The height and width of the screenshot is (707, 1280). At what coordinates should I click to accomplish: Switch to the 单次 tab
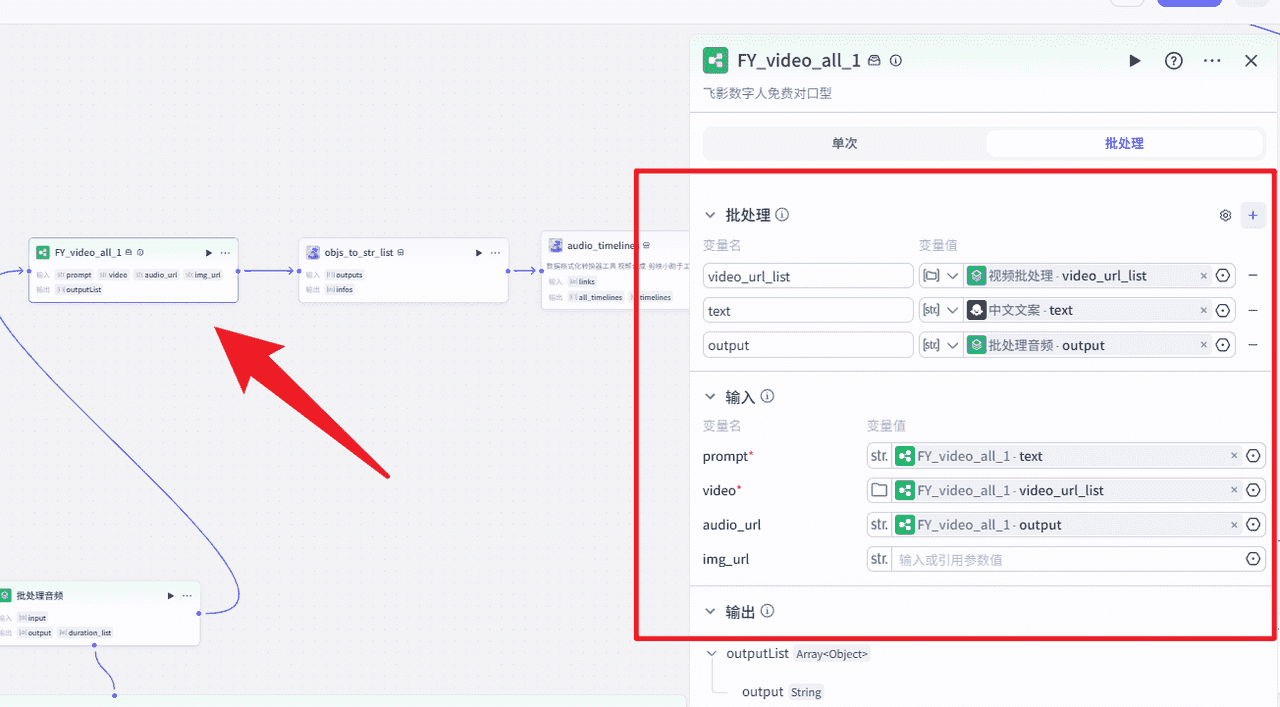[x=843, y=143]
